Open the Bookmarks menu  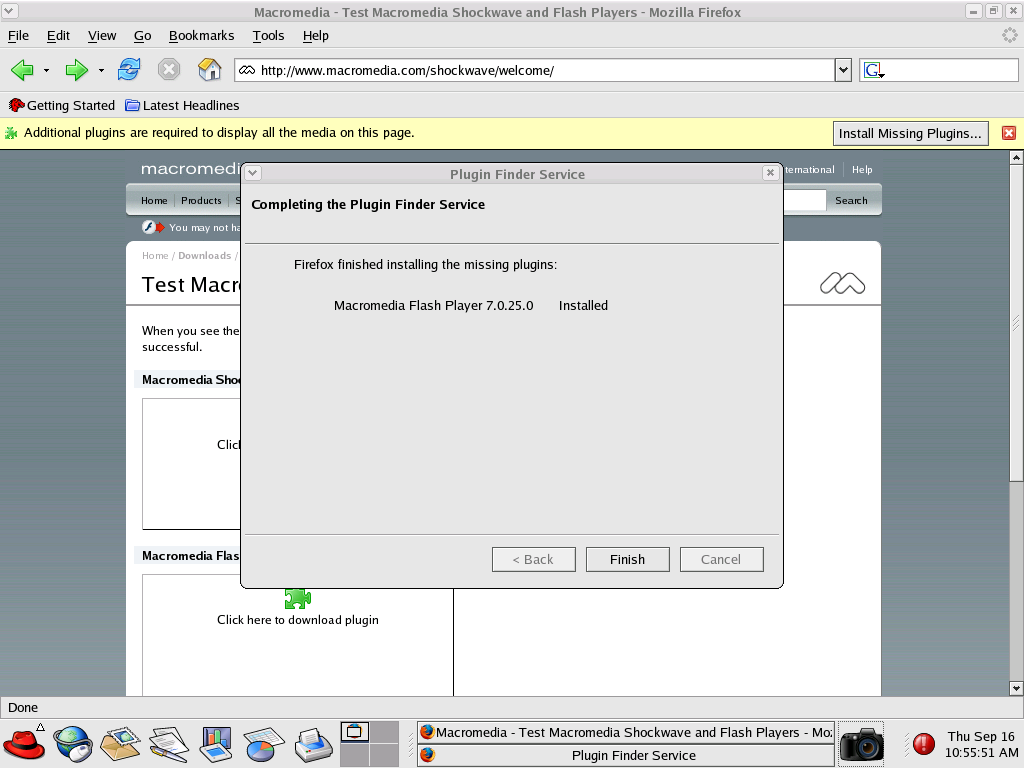pyautogui.click(x=201, y=35)
